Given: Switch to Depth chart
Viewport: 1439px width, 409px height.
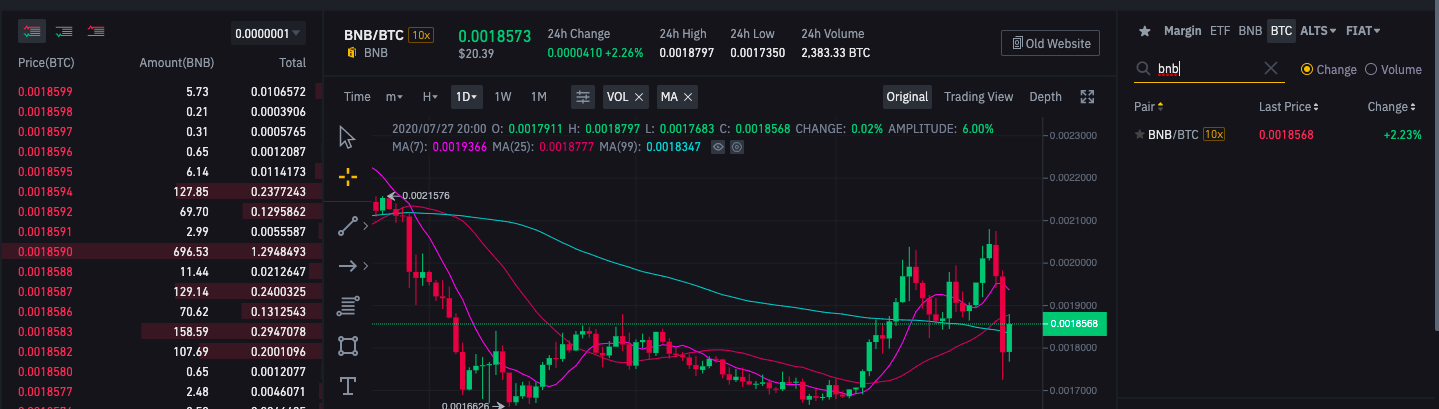Looking at the screenshot, I should tap(1045, 97).
